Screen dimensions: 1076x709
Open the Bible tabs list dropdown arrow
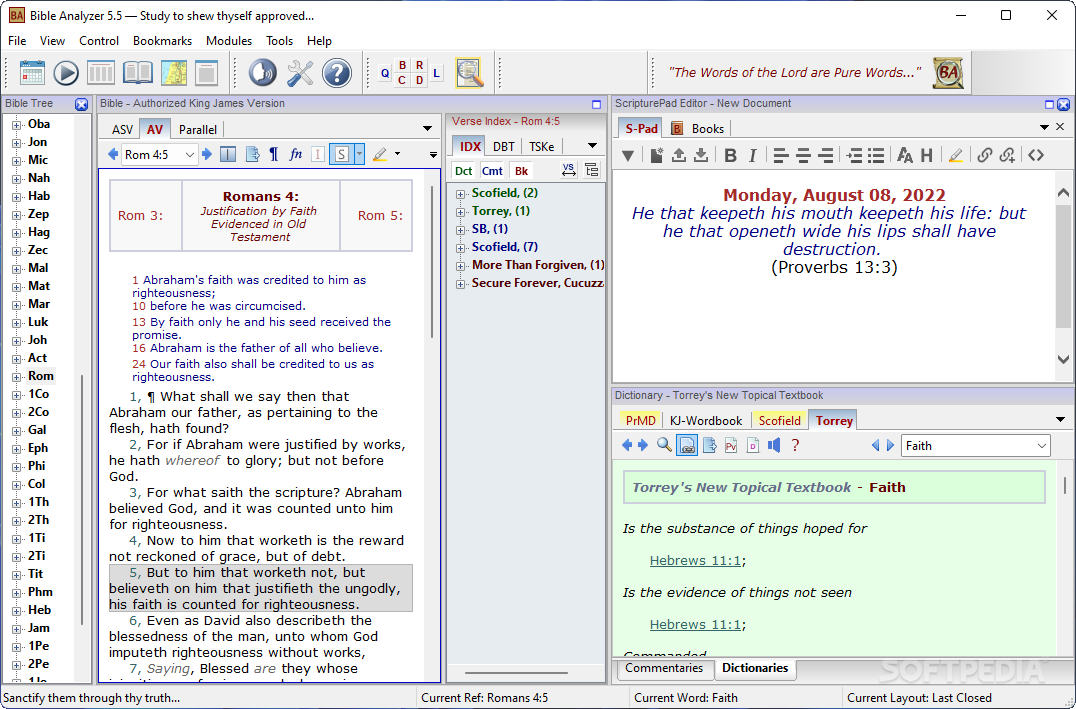tap(428, 128)
